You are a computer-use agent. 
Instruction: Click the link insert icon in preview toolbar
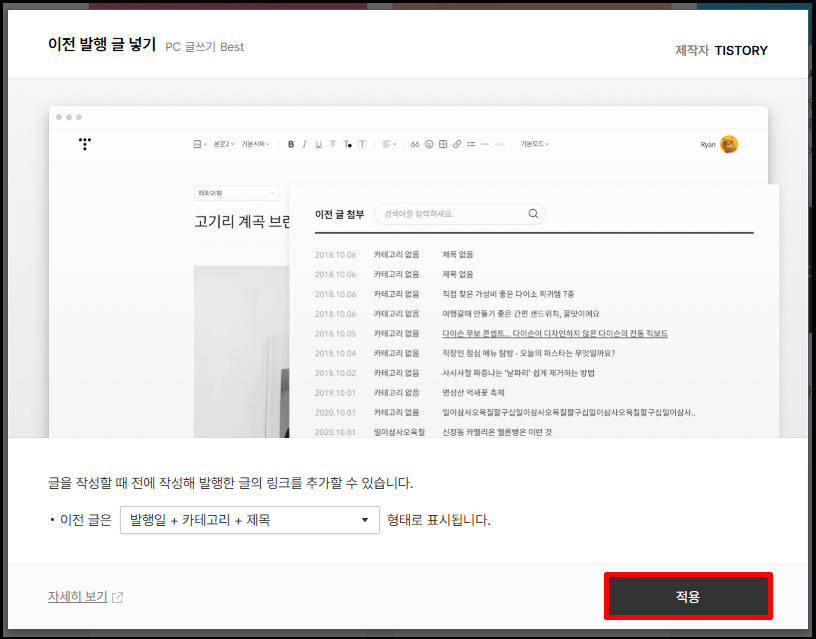click(457, 144)
